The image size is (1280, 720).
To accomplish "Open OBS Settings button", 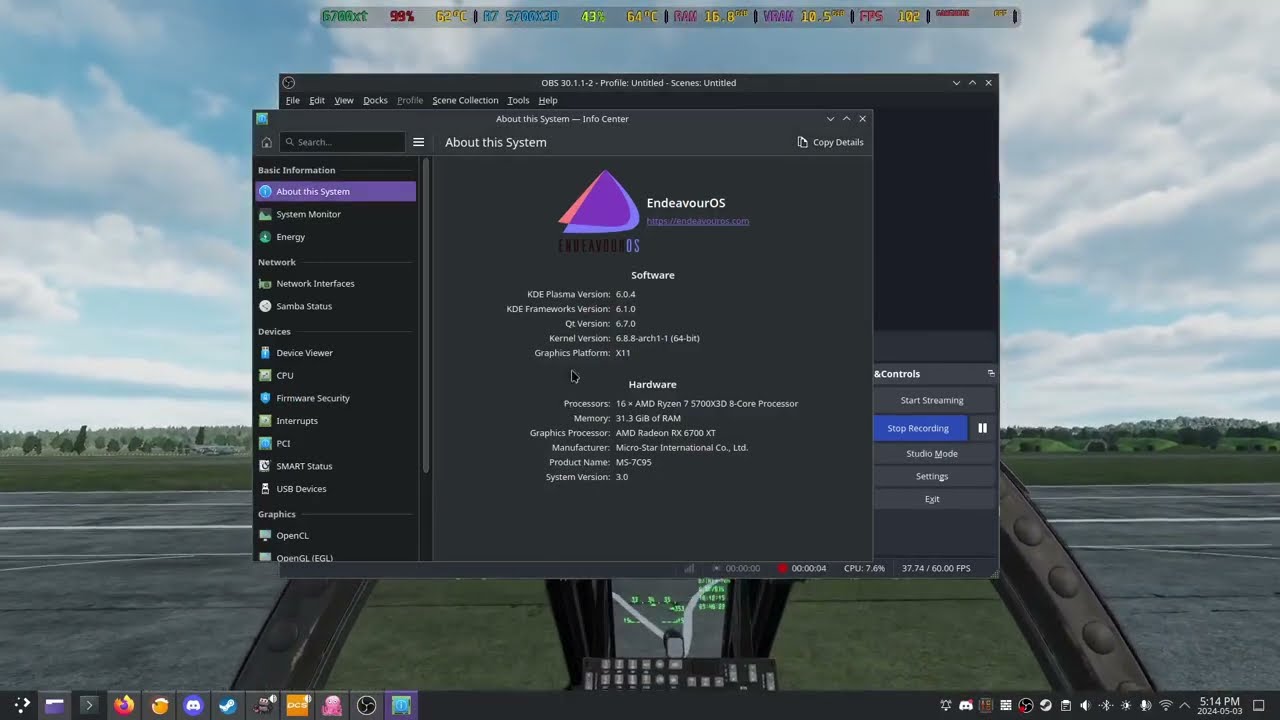I will point(932,476).
